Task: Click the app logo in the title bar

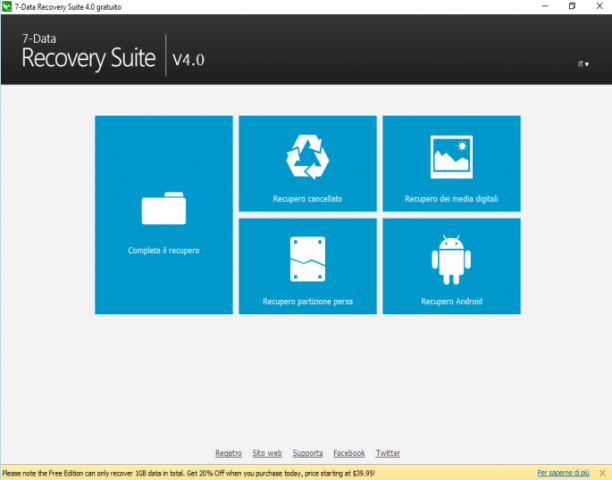Action: pyautogui.click(x=7, y=7)
